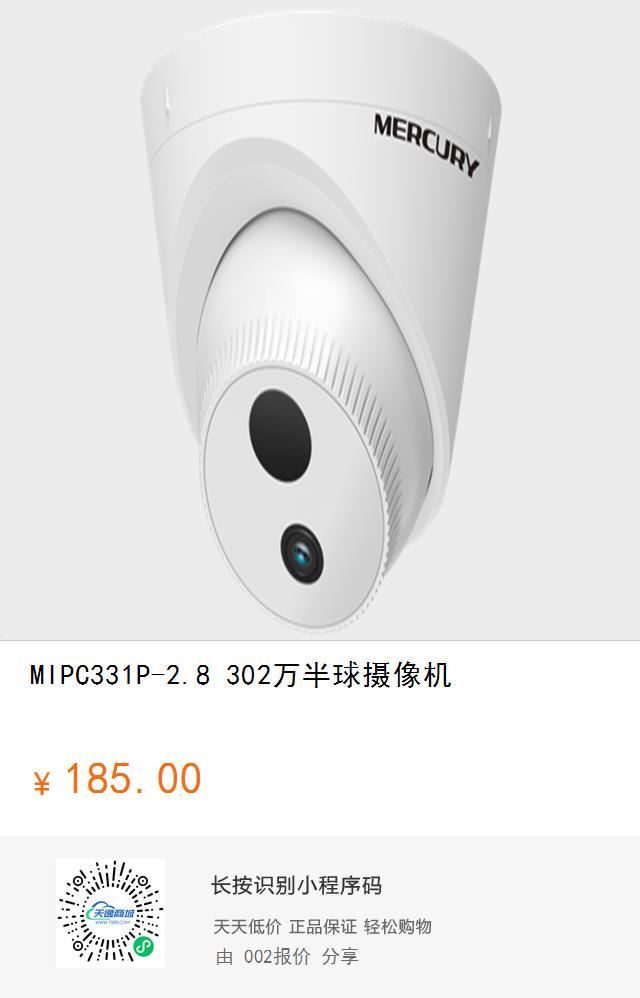The height and width of the screenshot is (998, 640).
Task: Click the black infrared sensor window
Action: (x=280, y=437)
